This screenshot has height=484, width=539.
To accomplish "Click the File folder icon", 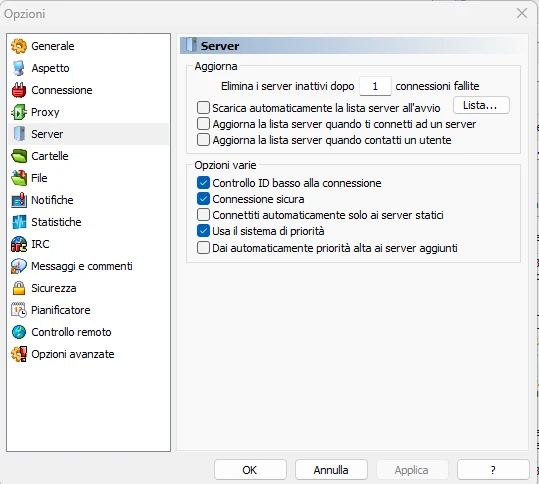I will 19,178.
